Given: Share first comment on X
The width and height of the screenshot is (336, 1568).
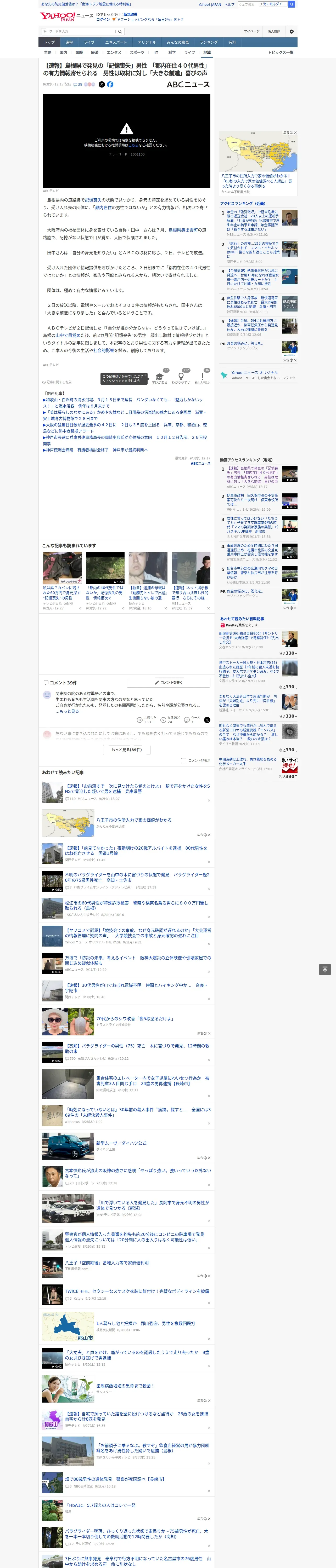Looking at the screenshot, I should [x=207, y=720].
